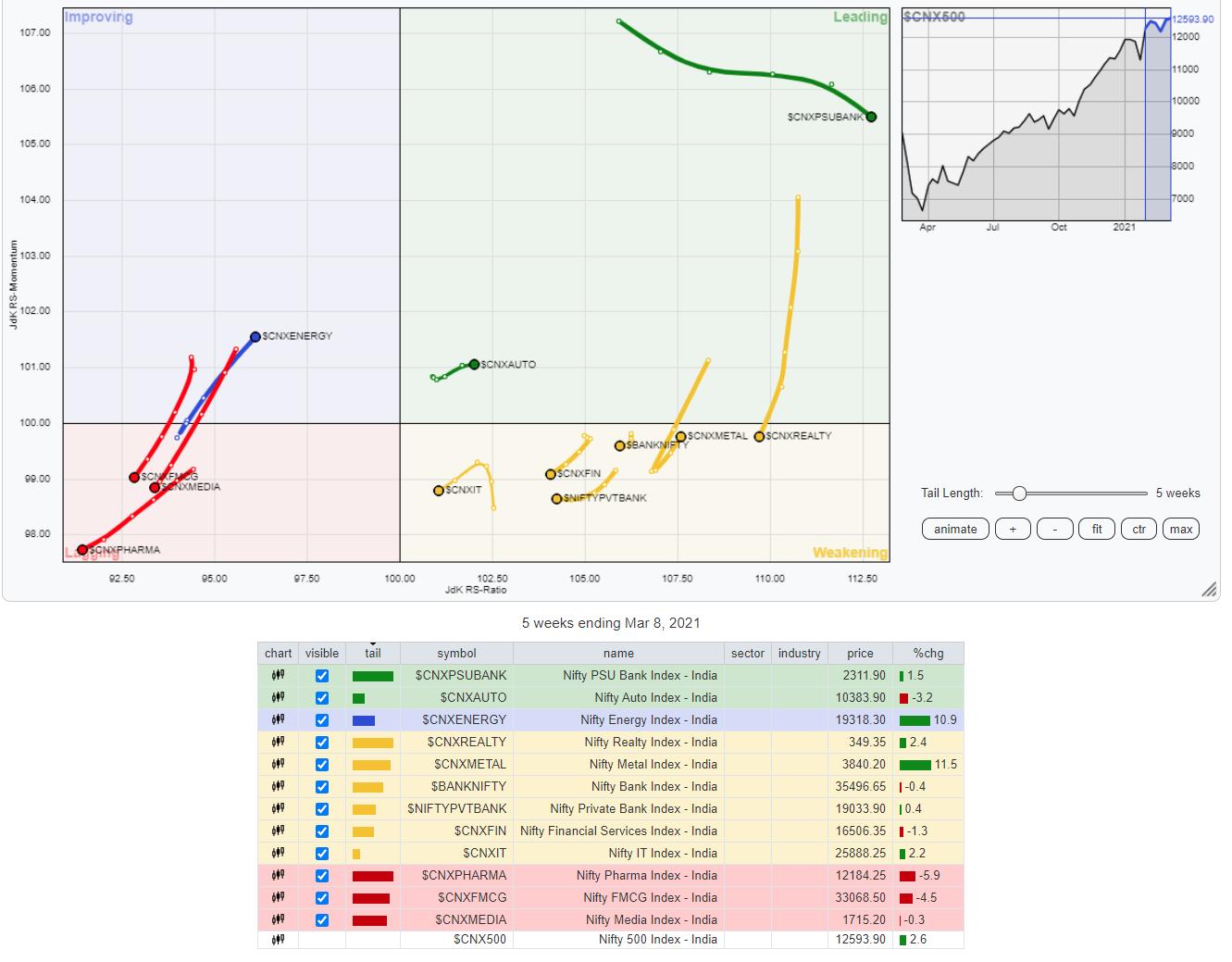
Task: Toggle visible checkbox for $CNXMEDIA
Action: 322,920
